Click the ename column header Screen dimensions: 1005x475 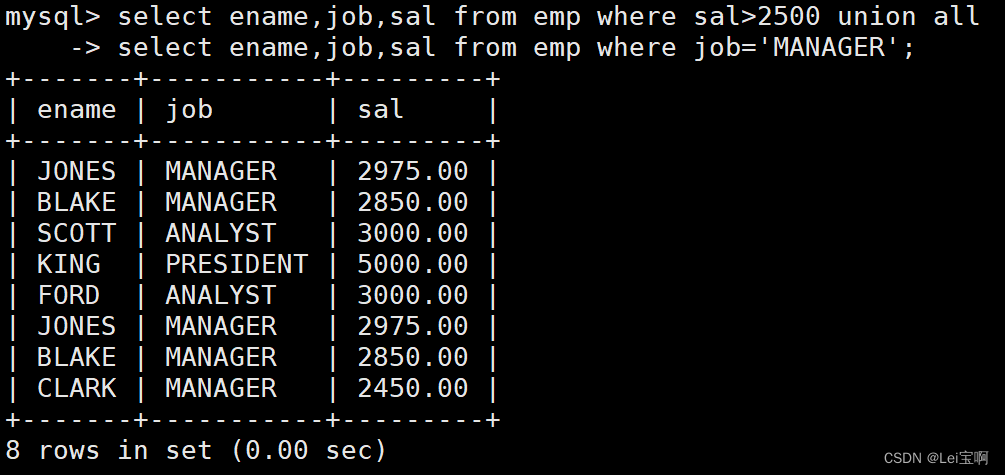click(x=77, y=109)
